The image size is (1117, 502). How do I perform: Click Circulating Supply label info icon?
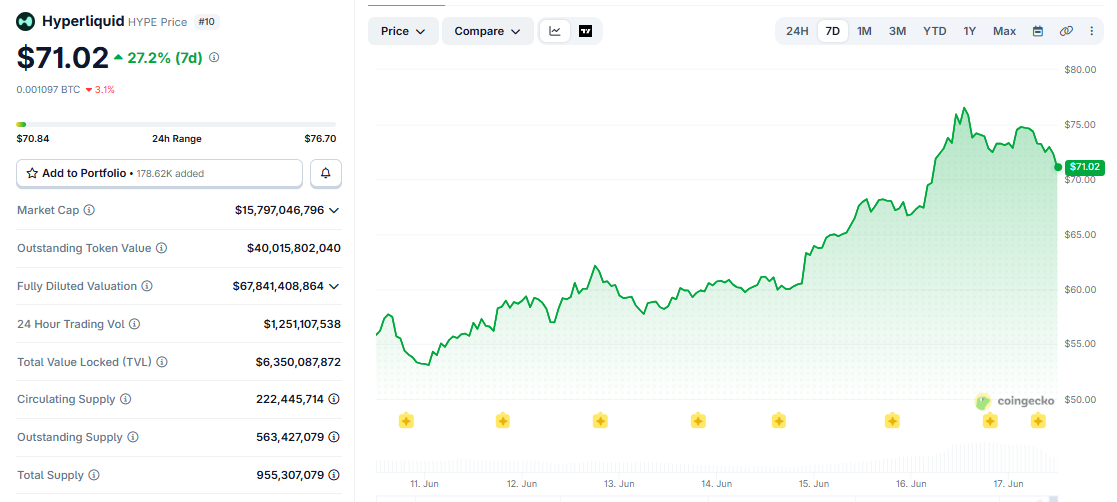point(125,399)
